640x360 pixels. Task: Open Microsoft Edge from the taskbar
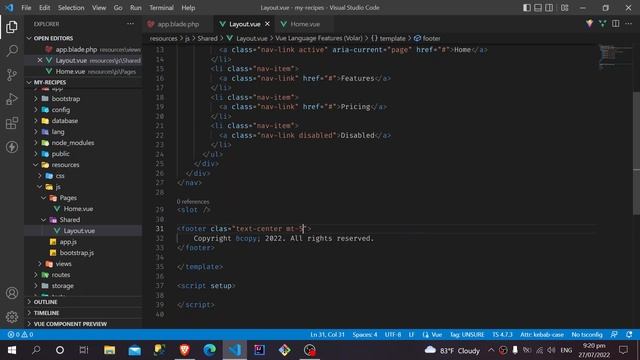pos(209,350)
